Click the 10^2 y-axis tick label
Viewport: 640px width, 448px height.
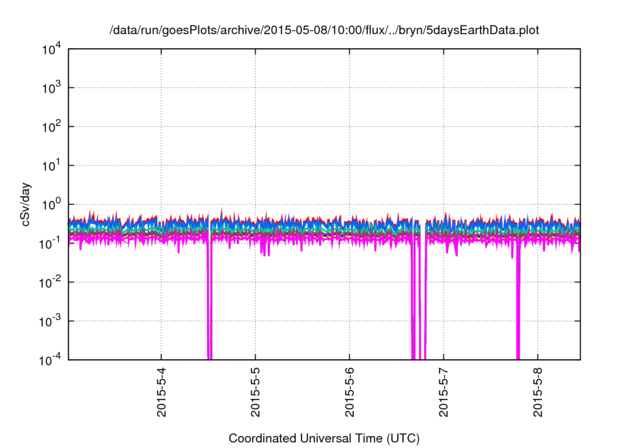pyautogui.click(x=51, y=126)
